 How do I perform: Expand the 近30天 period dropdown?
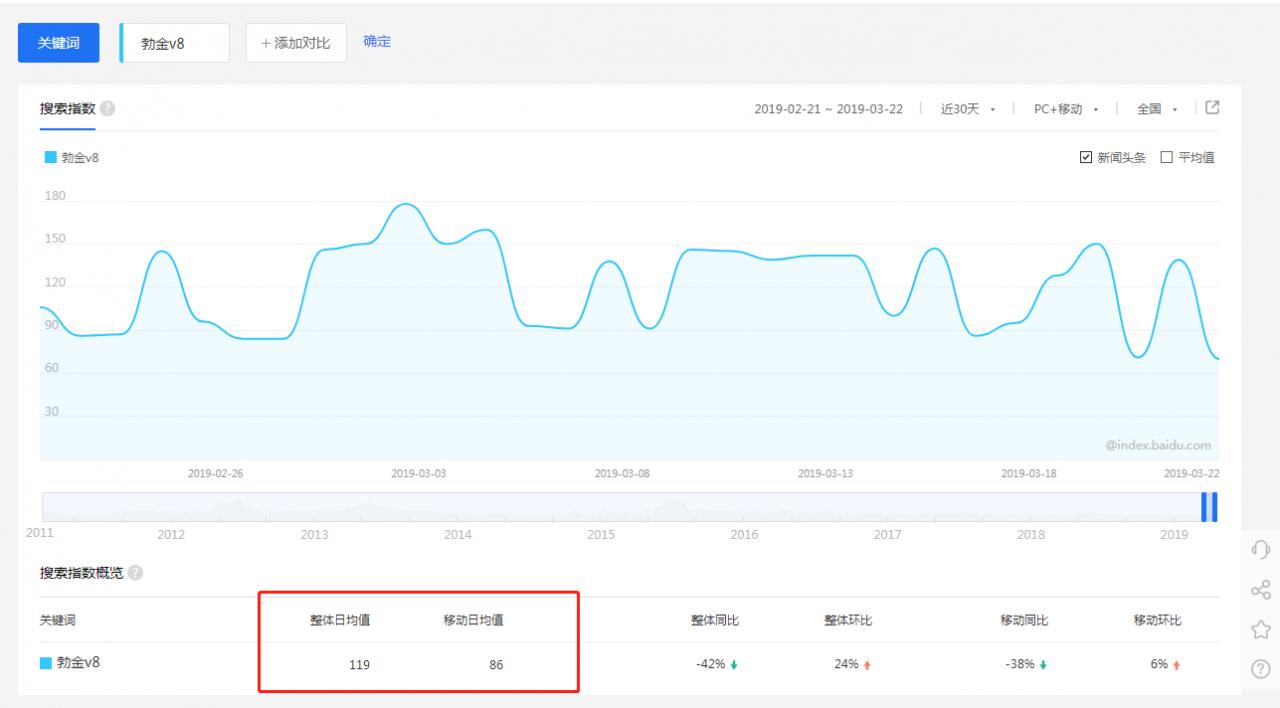coord(969,109)
